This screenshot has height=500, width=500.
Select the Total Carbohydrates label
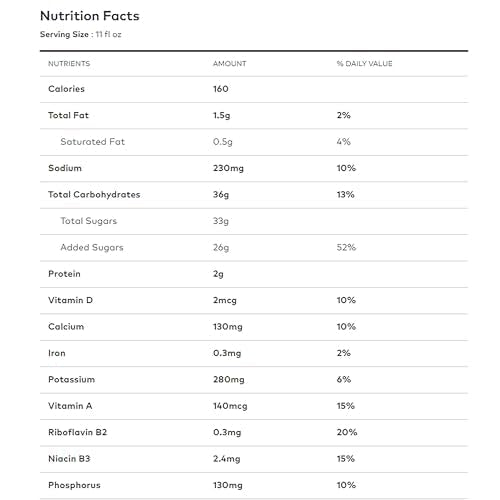point(94,194)
